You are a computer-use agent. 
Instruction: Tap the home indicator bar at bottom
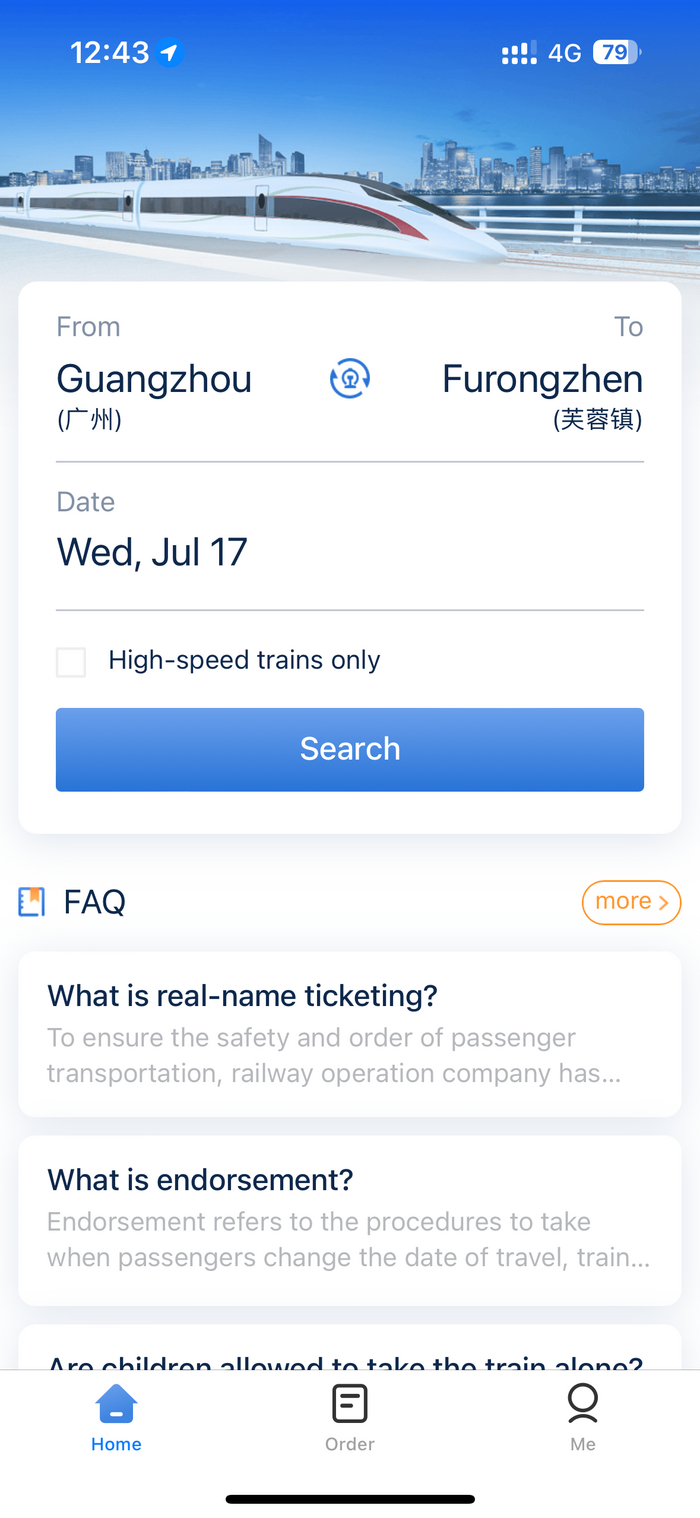350,1499
